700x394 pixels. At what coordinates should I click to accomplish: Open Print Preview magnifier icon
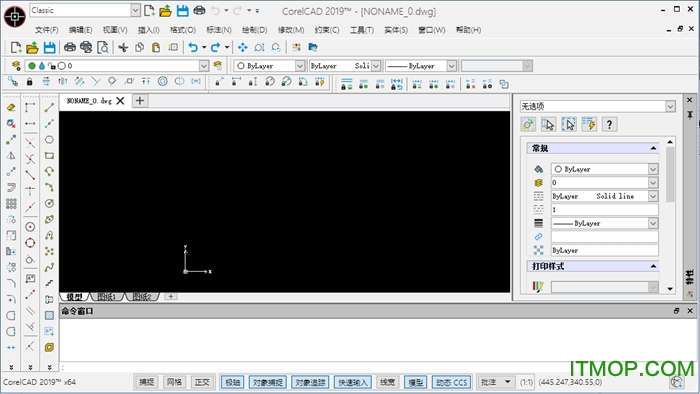103,47
